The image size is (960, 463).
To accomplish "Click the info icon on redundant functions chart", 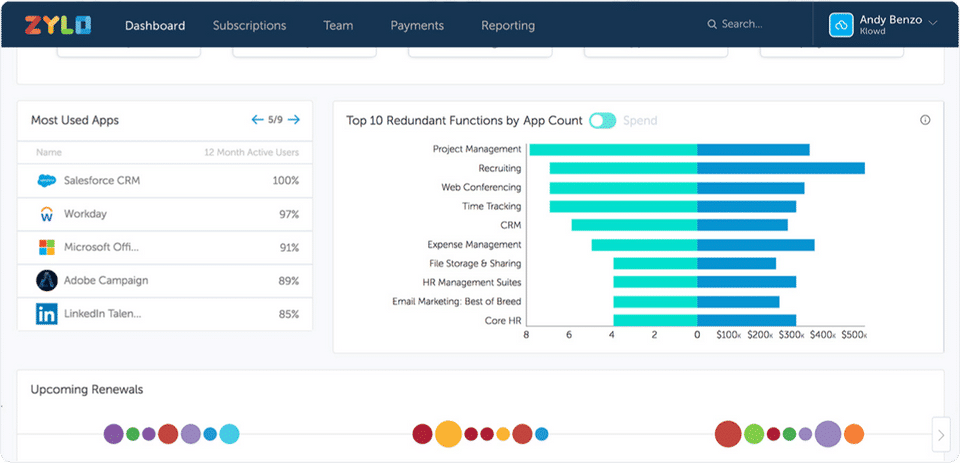I will click(x=925, y=121).
